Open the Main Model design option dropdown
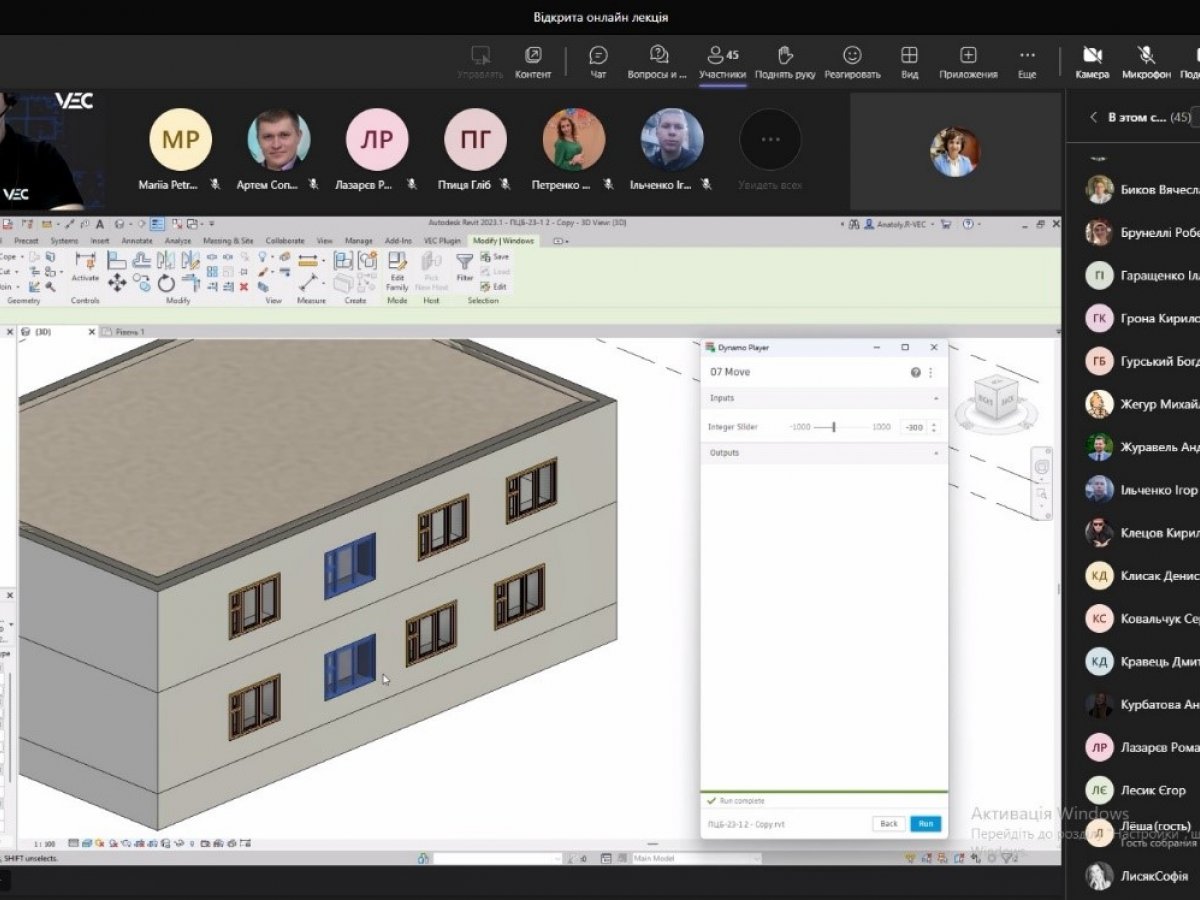 click(x=695, y=858)
